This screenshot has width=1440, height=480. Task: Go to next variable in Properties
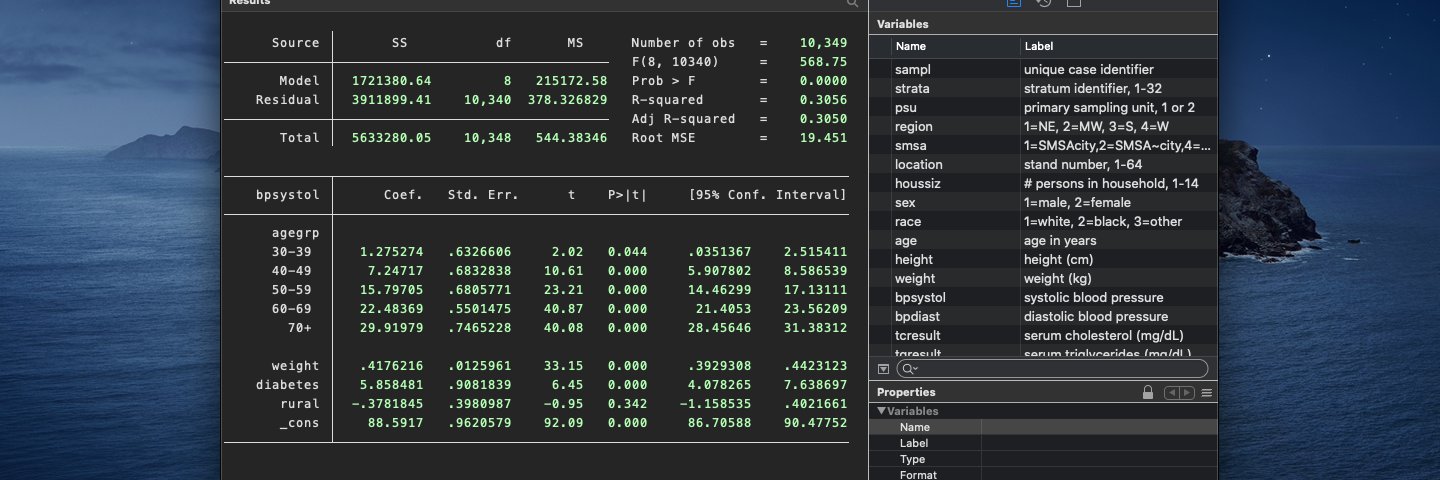[1186, 393]
